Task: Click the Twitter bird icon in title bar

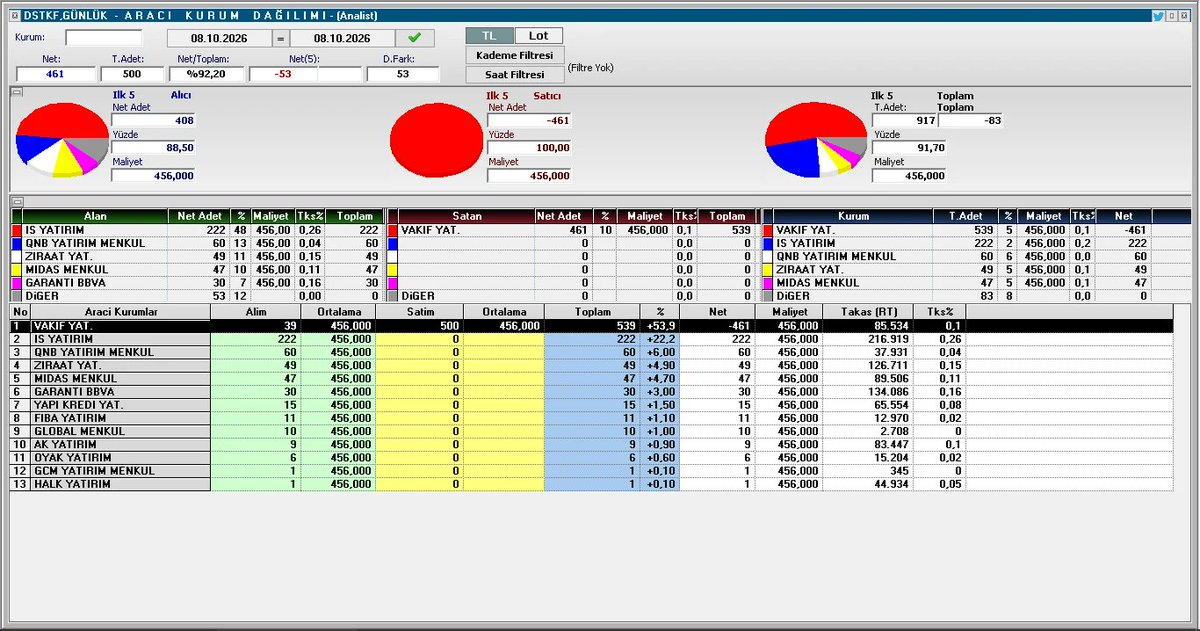Action: click(x=1158, y=16)
